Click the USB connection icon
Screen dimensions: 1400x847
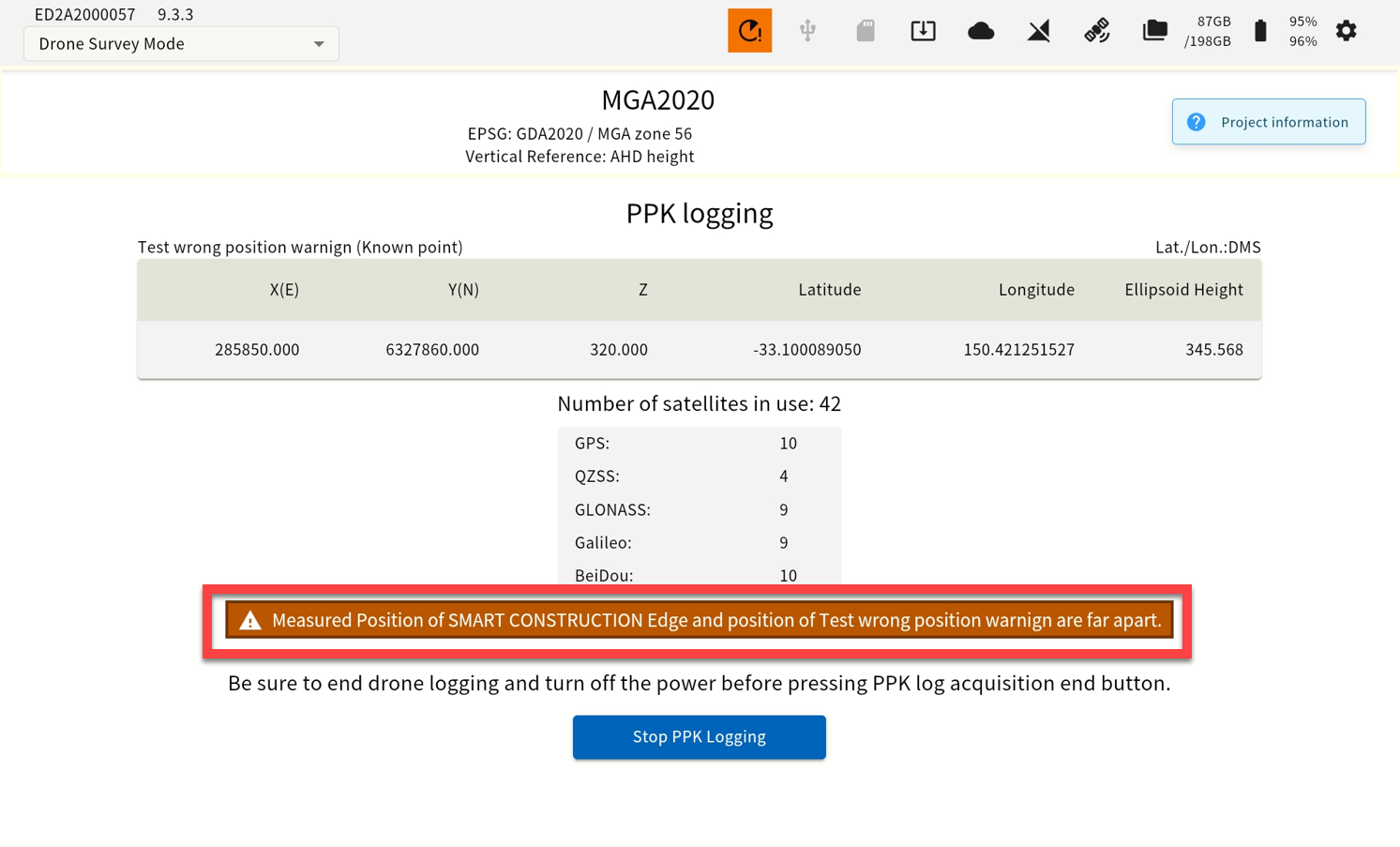coord(807,31)
